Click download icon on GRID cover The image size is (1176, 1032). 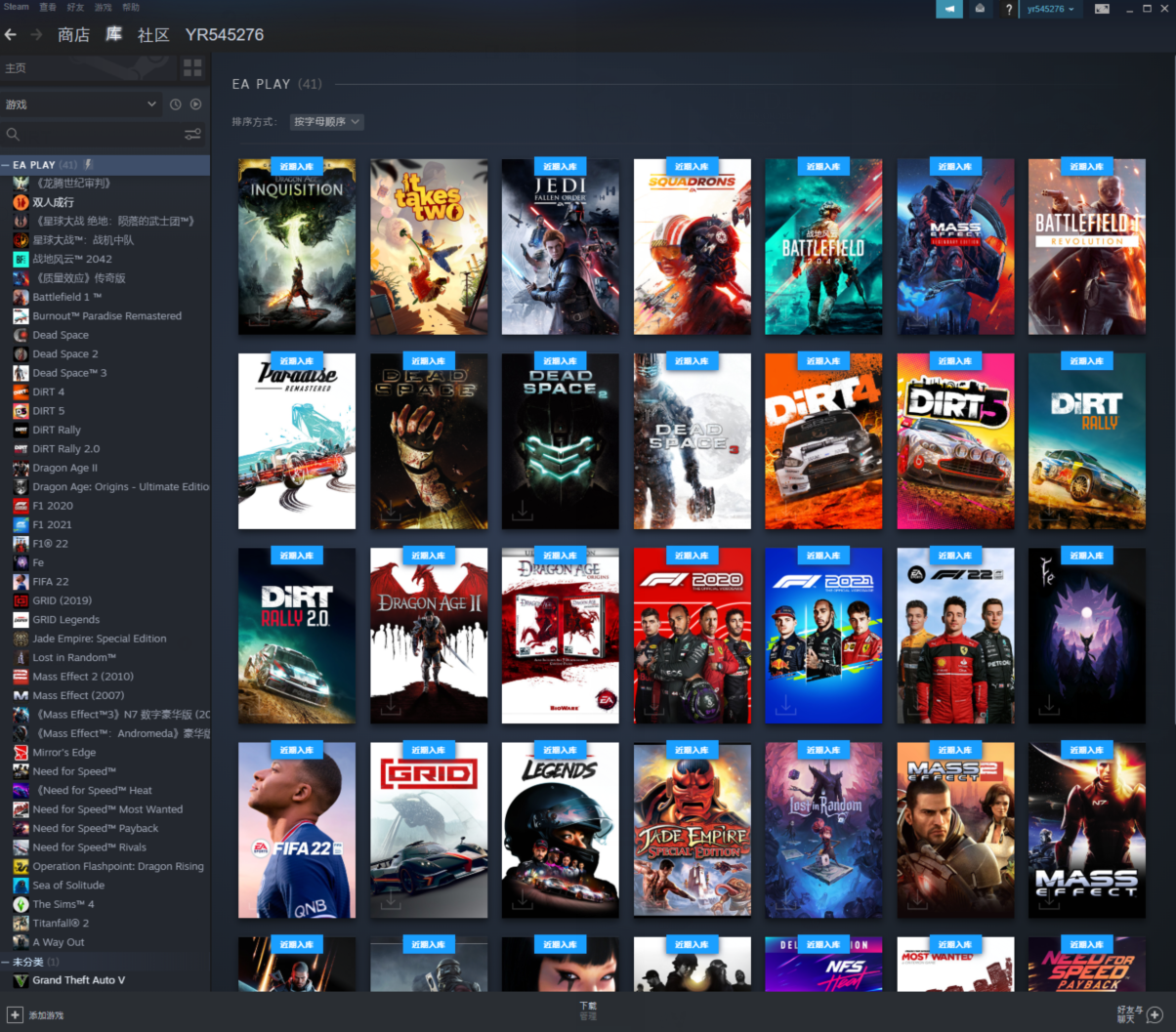391,898
